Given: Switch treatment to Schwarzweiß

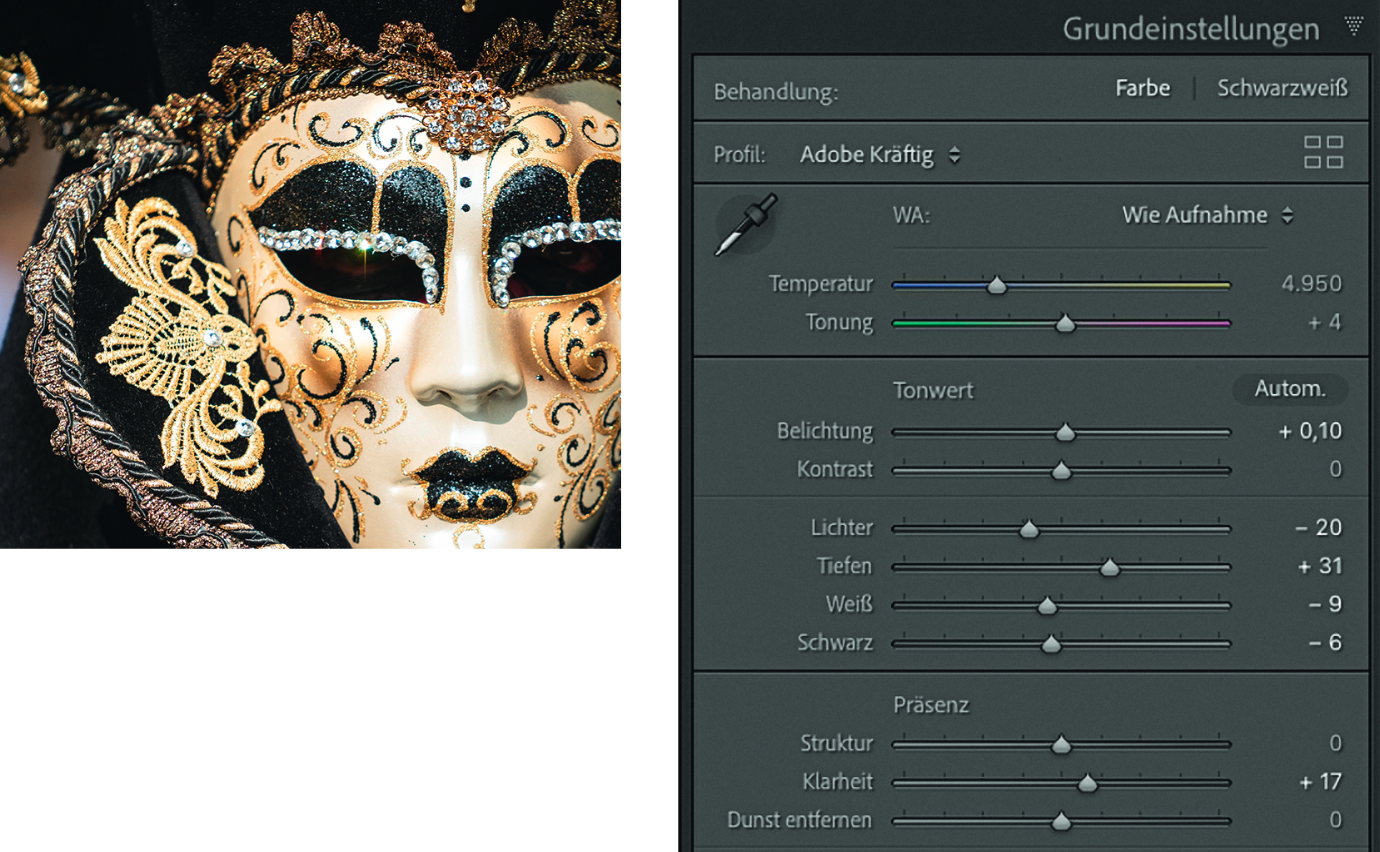Looking at the screenshot, I should coord(1282,88).
